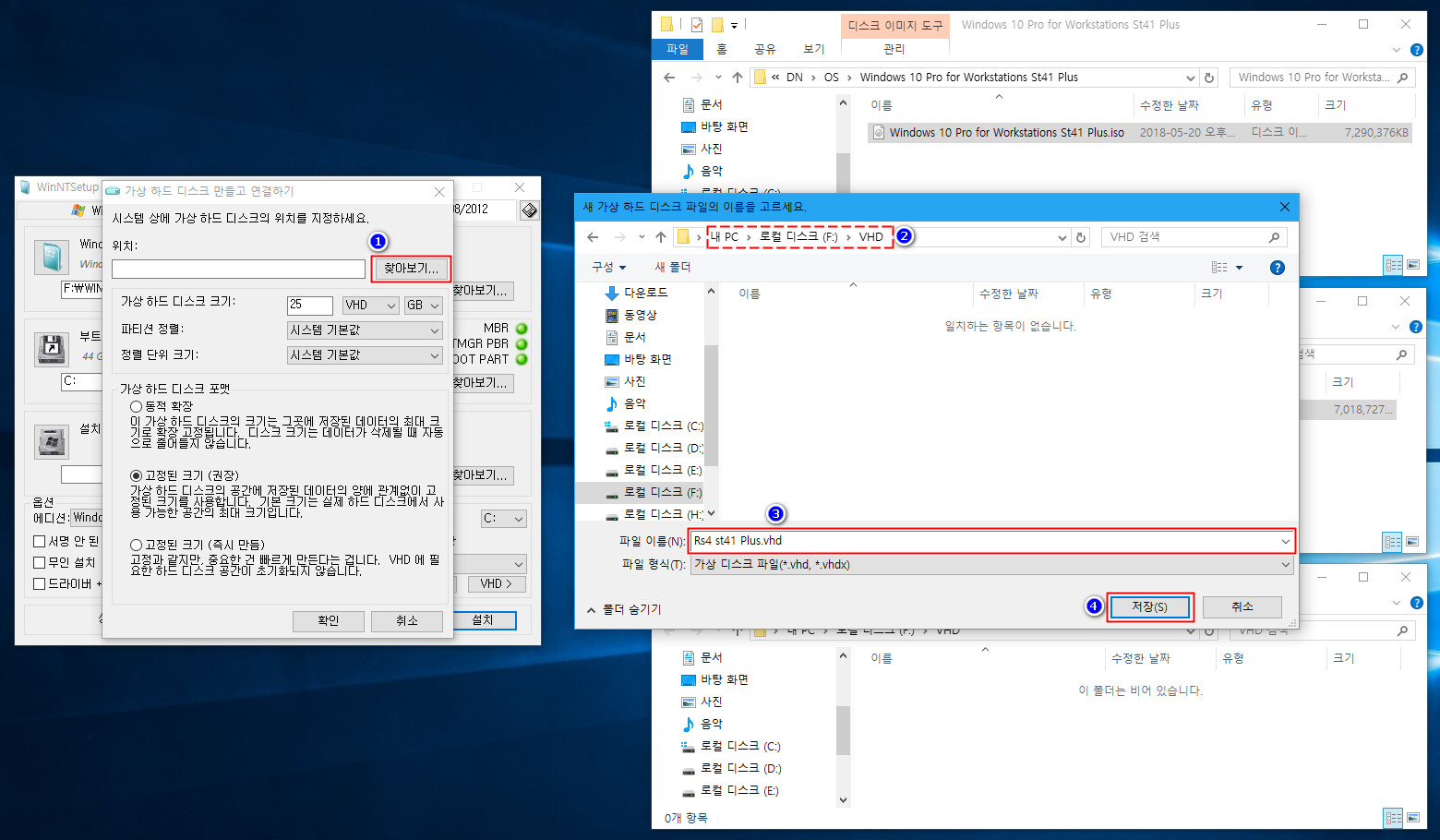Select Pictures in the top Explorer navigation pane
1440x840 pixels.
pos(702,150)
